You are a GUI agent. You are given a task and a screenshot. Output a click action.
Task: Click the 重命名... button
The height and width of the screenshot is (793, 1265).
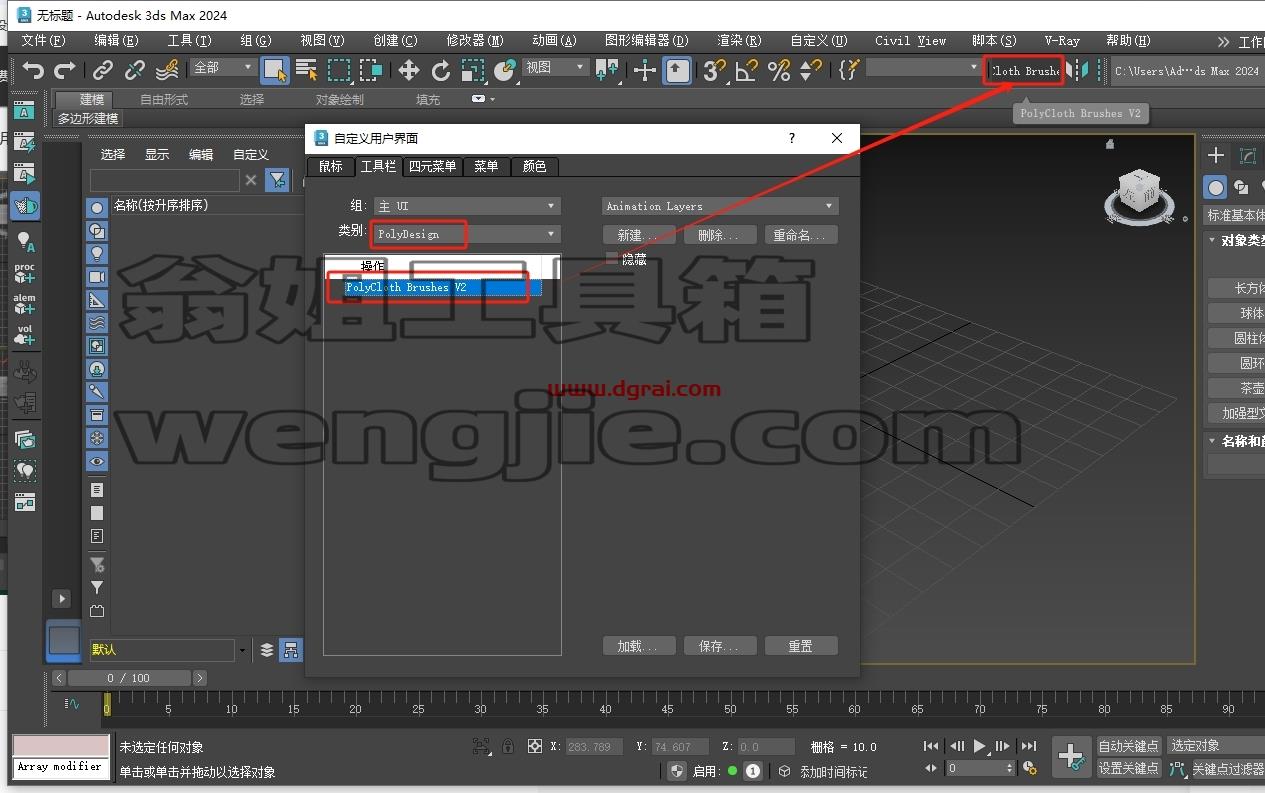801,235
